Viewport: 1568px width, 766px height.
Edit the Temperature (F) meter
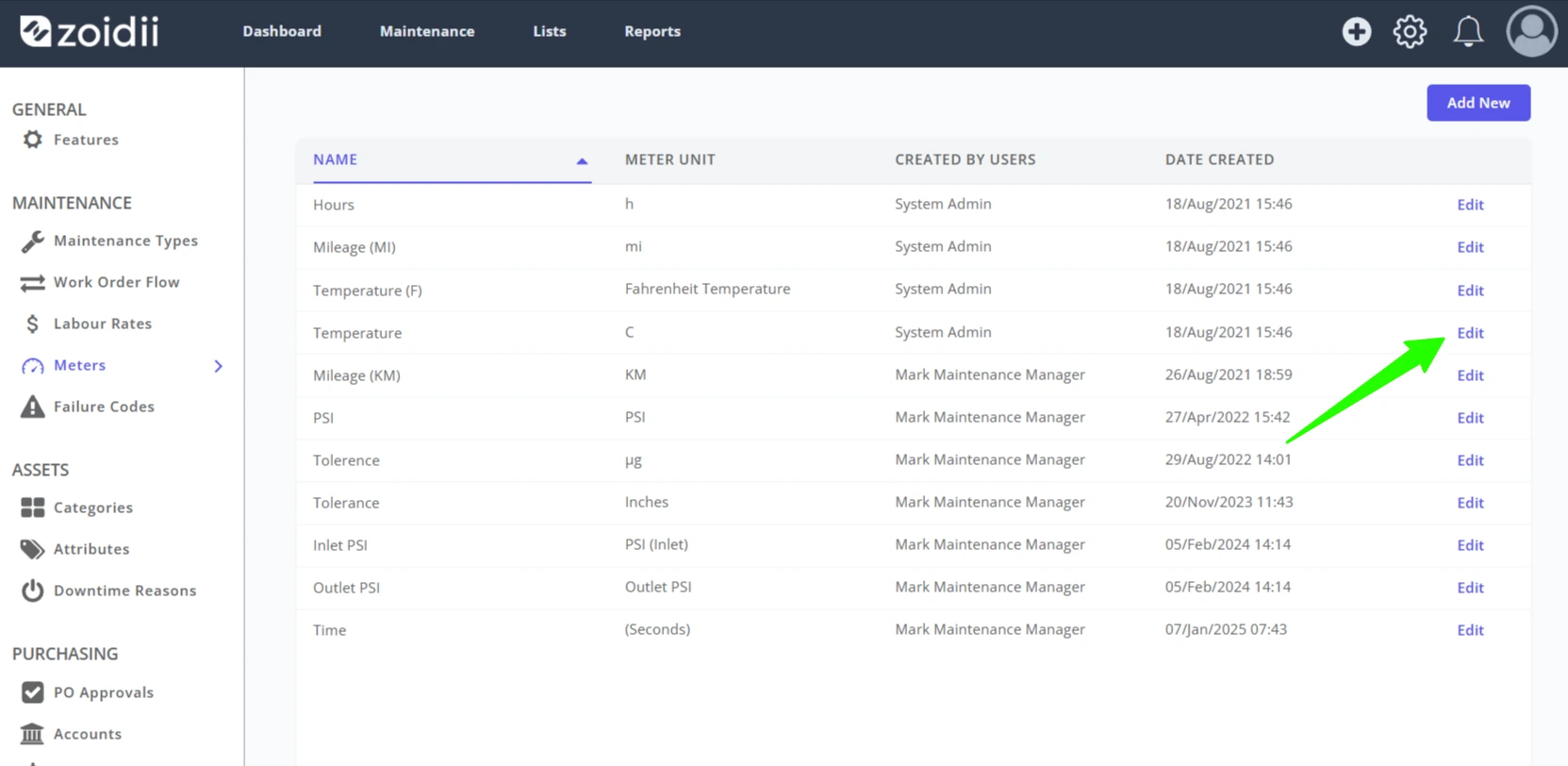1470,291
